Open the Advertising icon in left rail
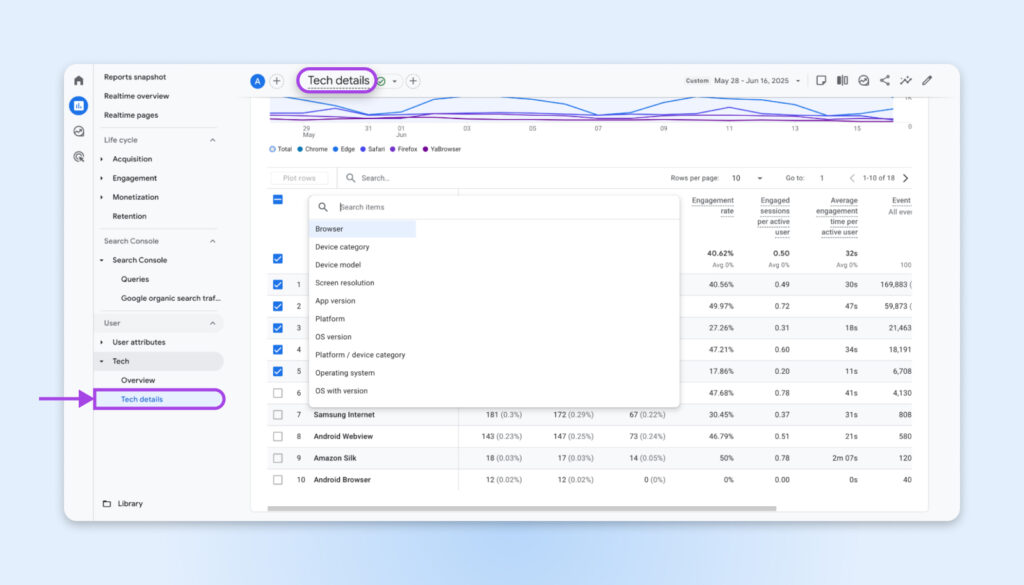The height and width of the screenshot is (585, 1024). pos(79,157)
